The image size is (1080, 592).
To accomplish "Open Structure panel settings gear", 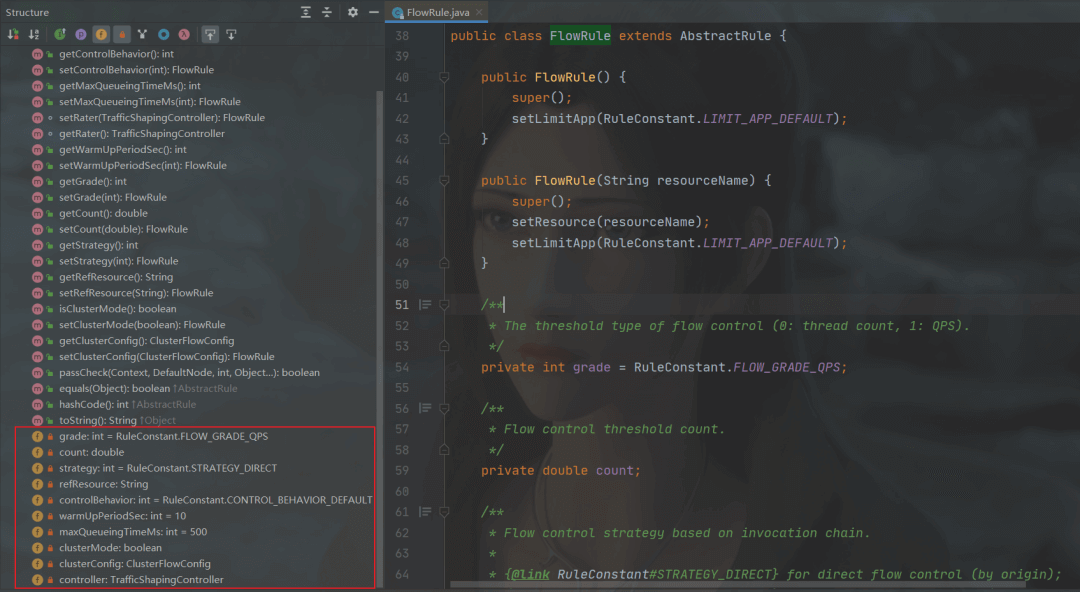I will [353, 12].
